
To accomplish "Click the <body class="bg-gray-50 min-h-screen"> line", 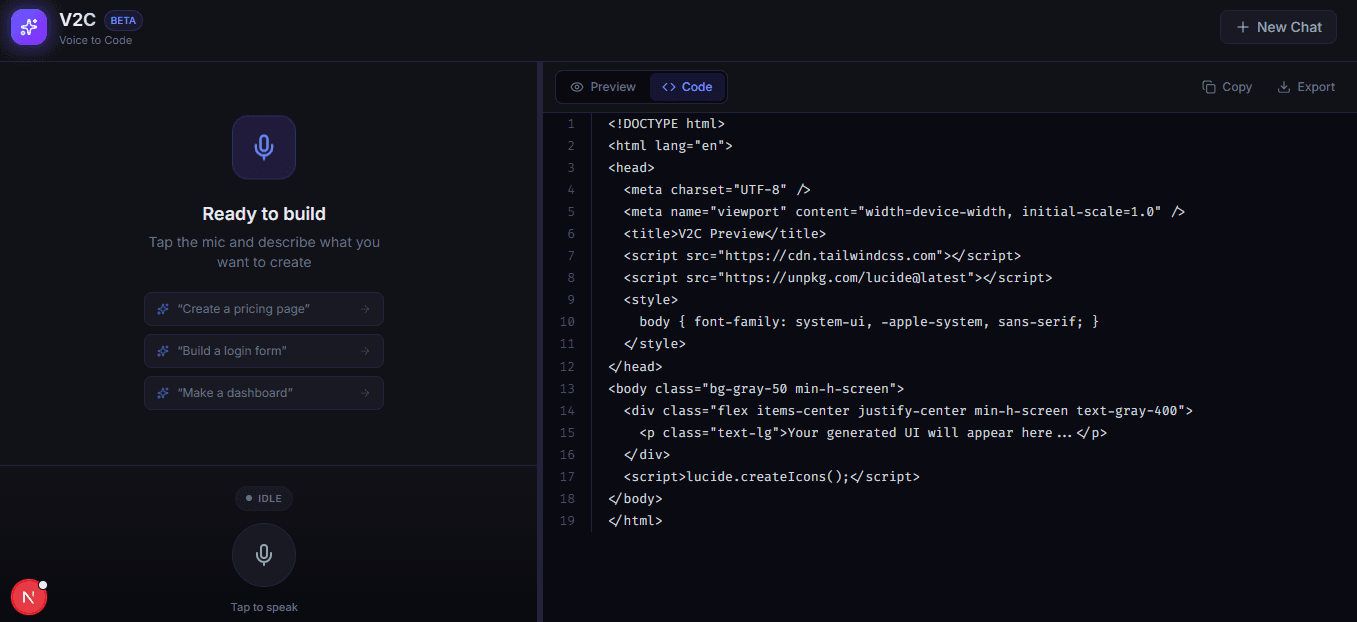I will [x=756, y=389].
